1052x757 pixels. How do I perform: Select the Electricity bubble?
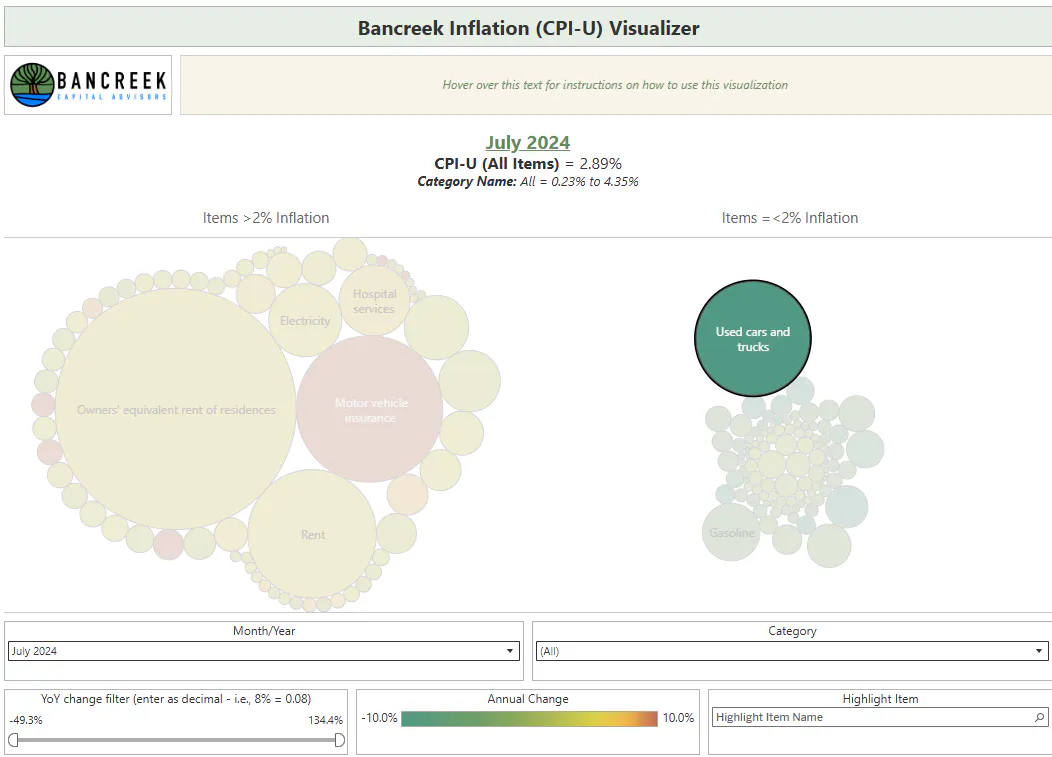click(305, 320)
